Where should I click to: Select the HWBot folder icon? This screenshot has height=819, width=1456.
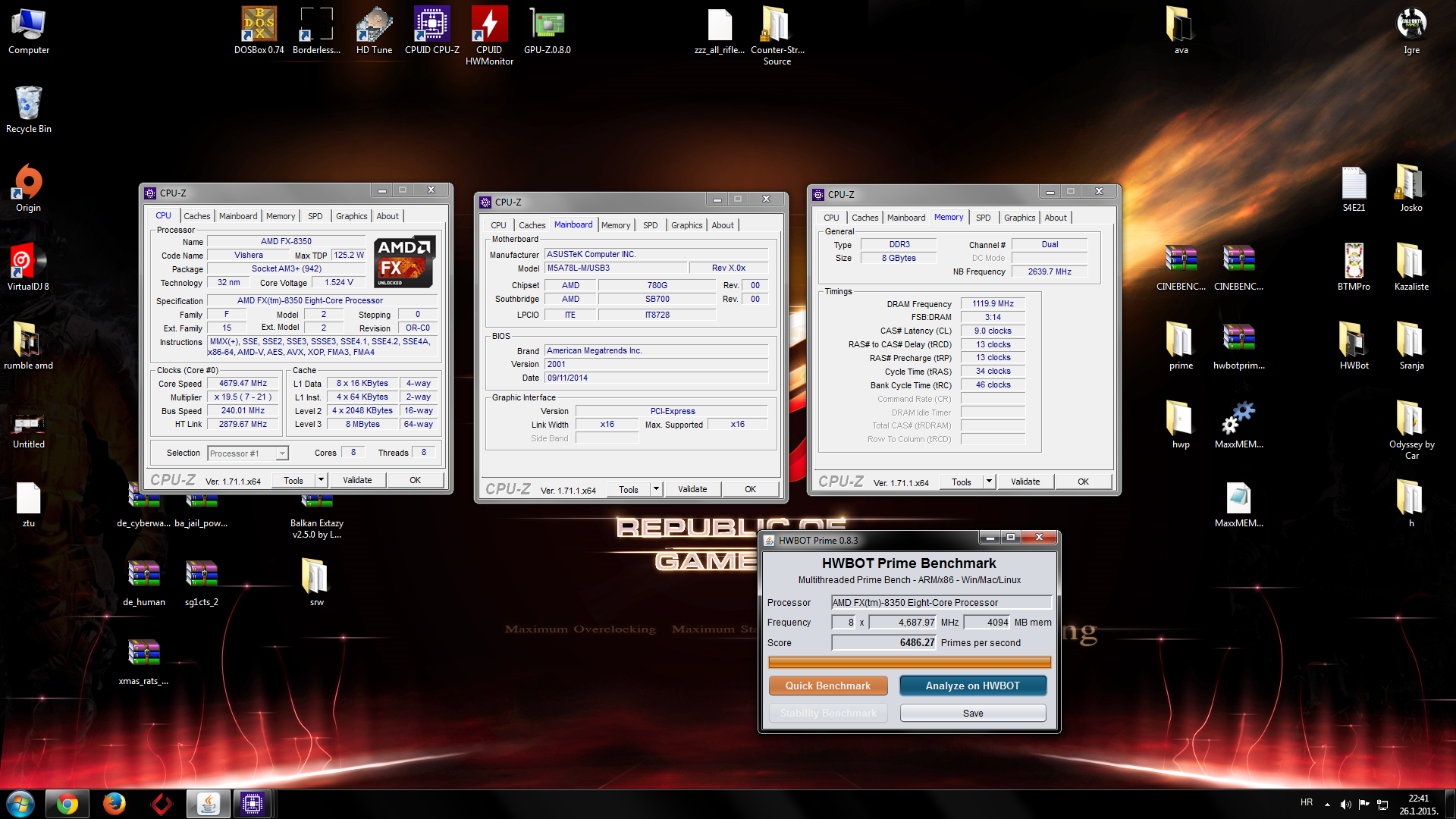[1354, 346]
